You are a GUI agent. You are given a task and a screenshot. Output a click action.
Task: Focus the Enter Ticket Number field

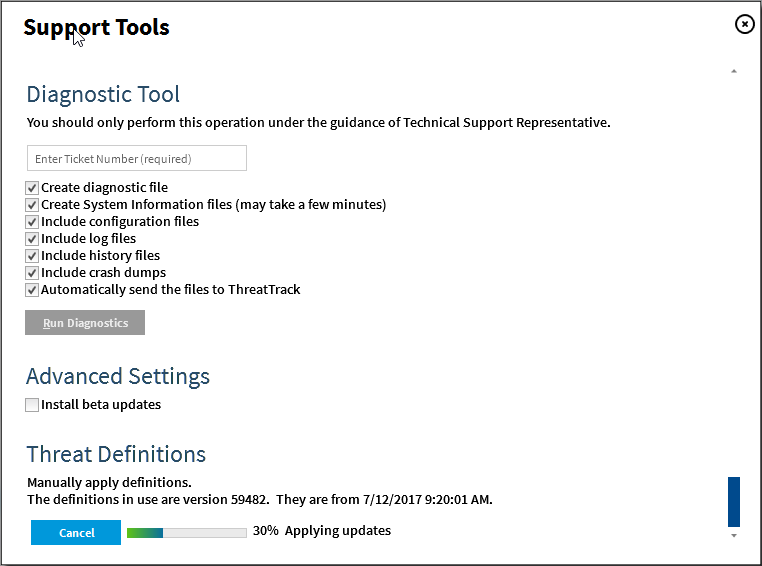(137, 158)
